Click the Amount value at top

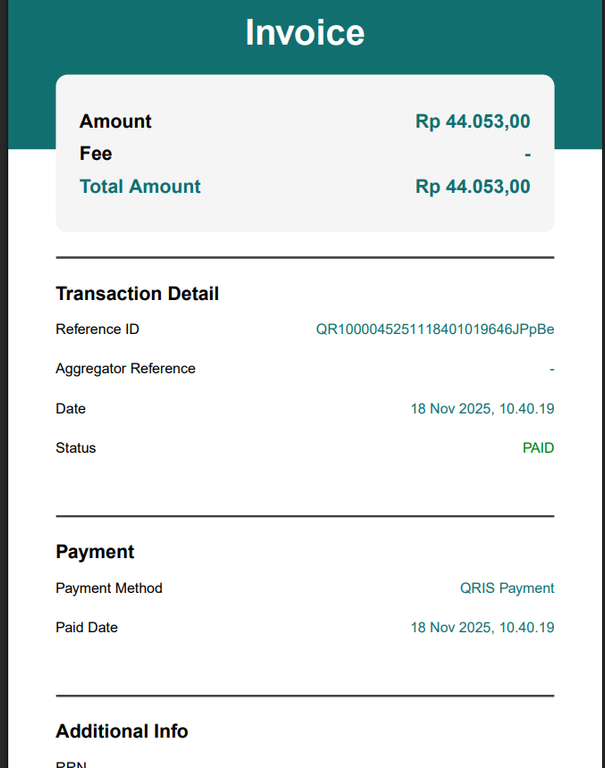(473, 121)
